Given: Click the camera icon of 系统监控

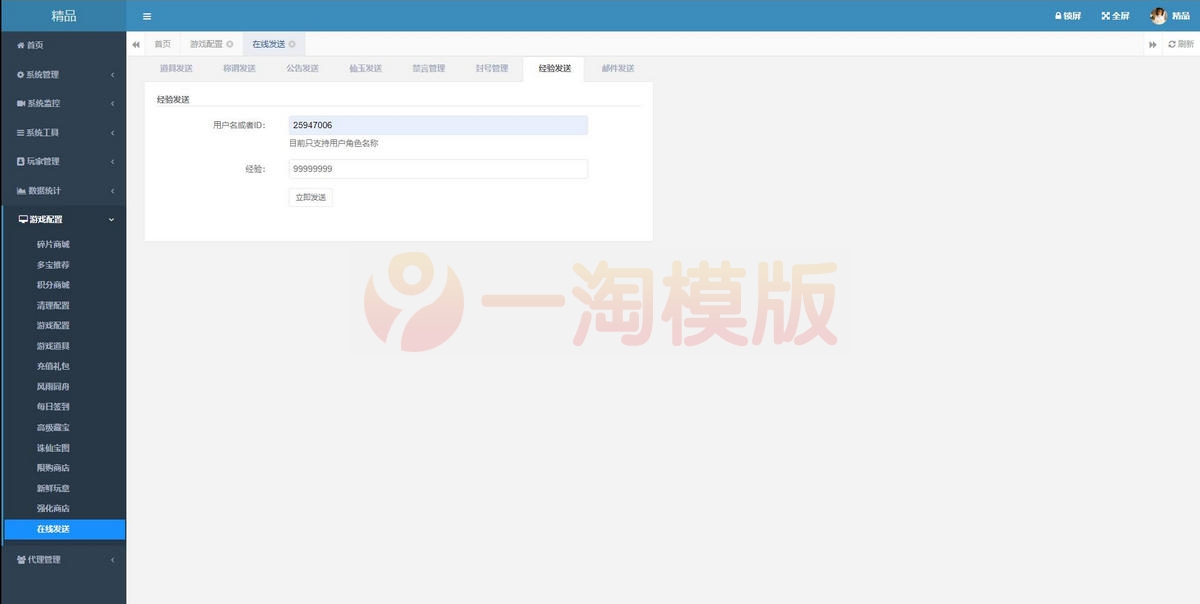Looking at the screenshot, I should [21, 103].
